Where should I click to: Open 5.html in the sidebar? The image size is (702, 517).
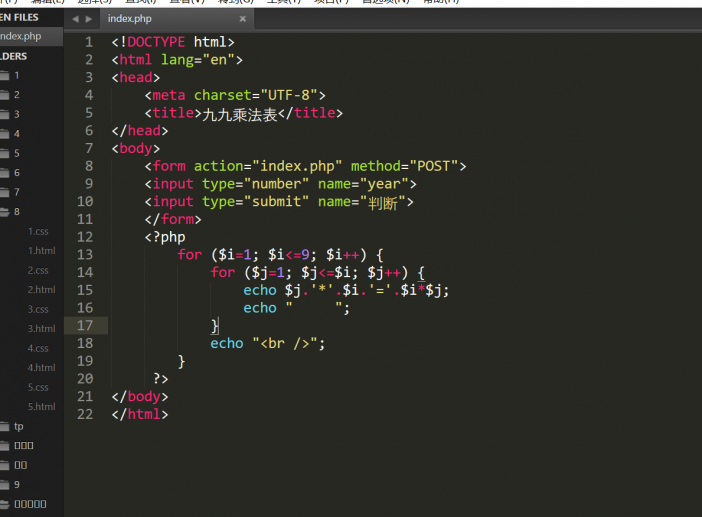point(42,406)
